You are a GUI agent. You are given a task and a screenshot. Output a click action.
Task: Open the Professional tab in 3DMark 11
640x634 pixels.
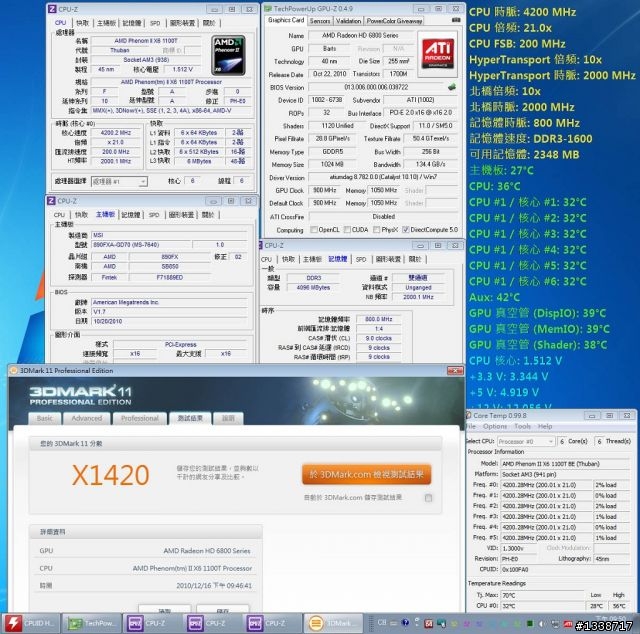point(140,418)
